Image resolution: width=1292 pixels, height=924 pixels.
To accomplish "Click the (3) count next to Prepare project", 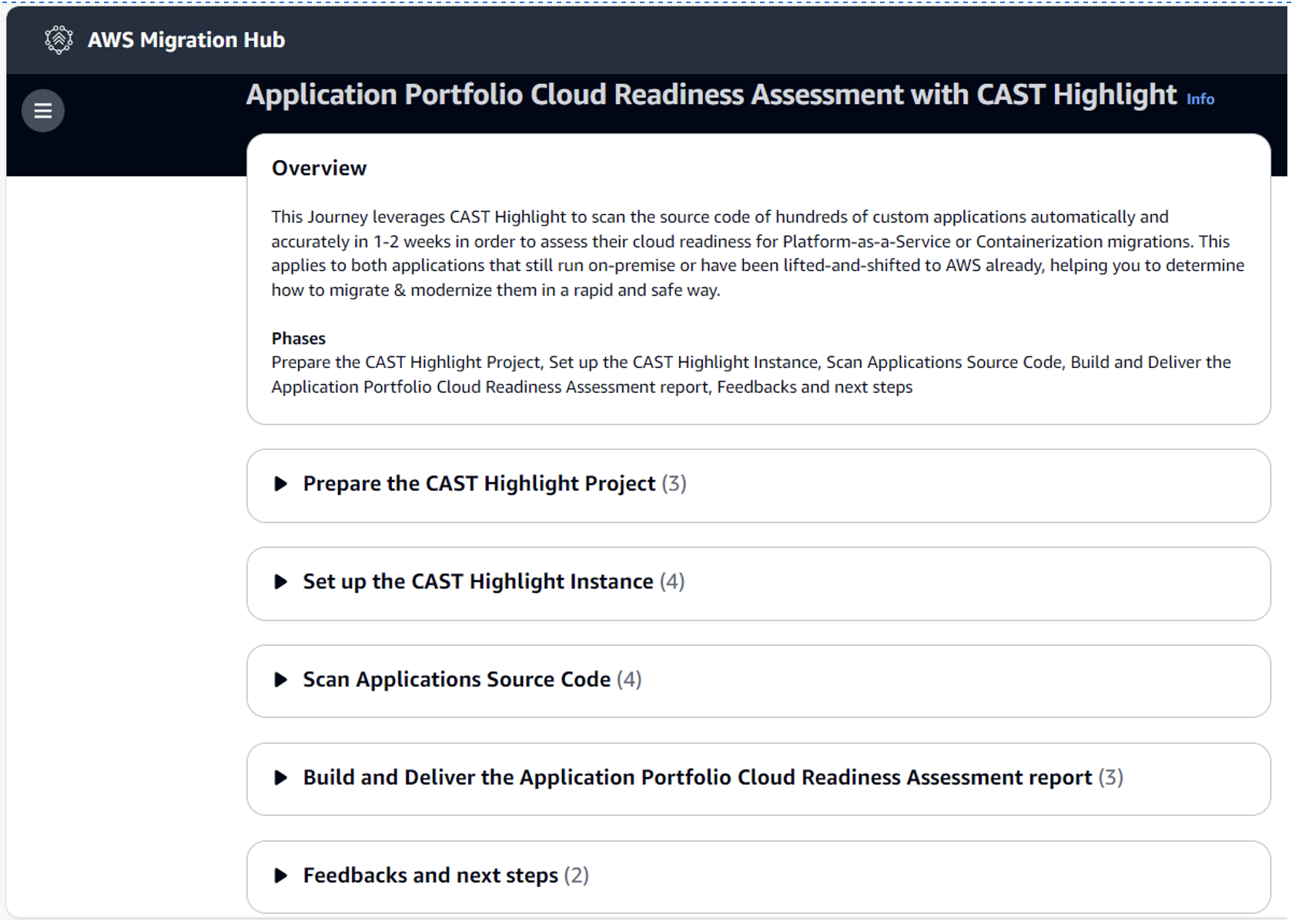I will pos(674,484).
